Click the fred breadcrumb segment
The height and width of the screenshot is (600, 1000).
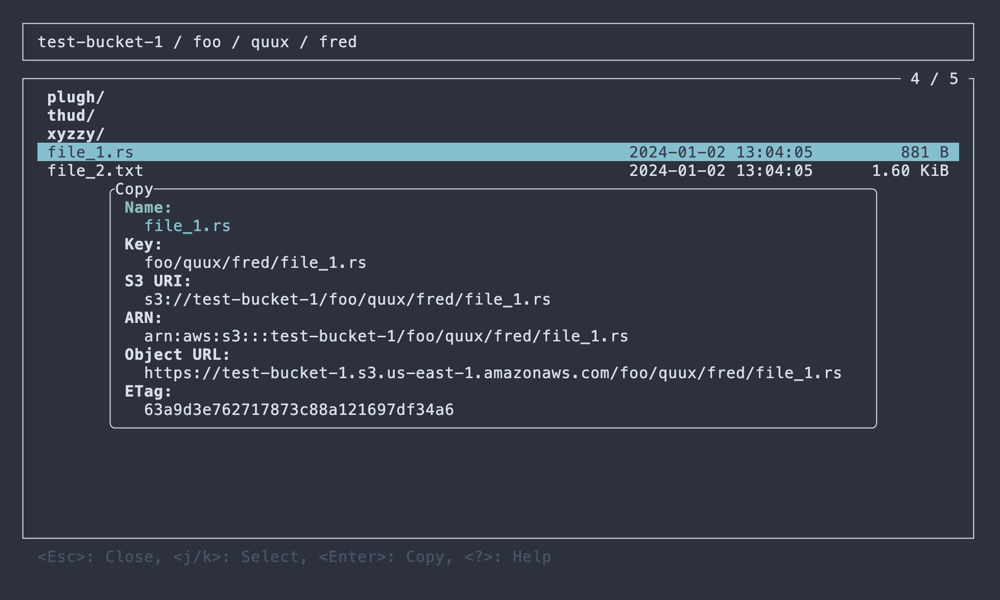(x=338, y=42)
